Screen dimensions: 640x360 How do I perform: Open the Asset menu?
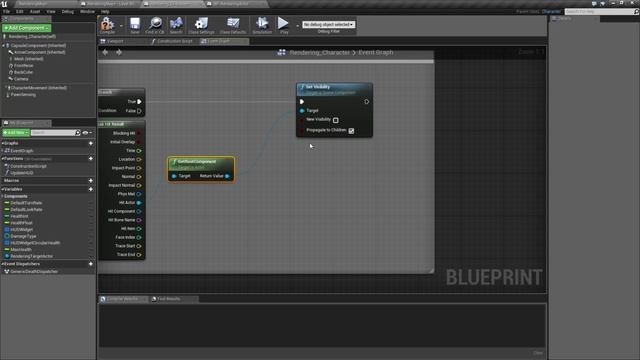coord(35,11)
